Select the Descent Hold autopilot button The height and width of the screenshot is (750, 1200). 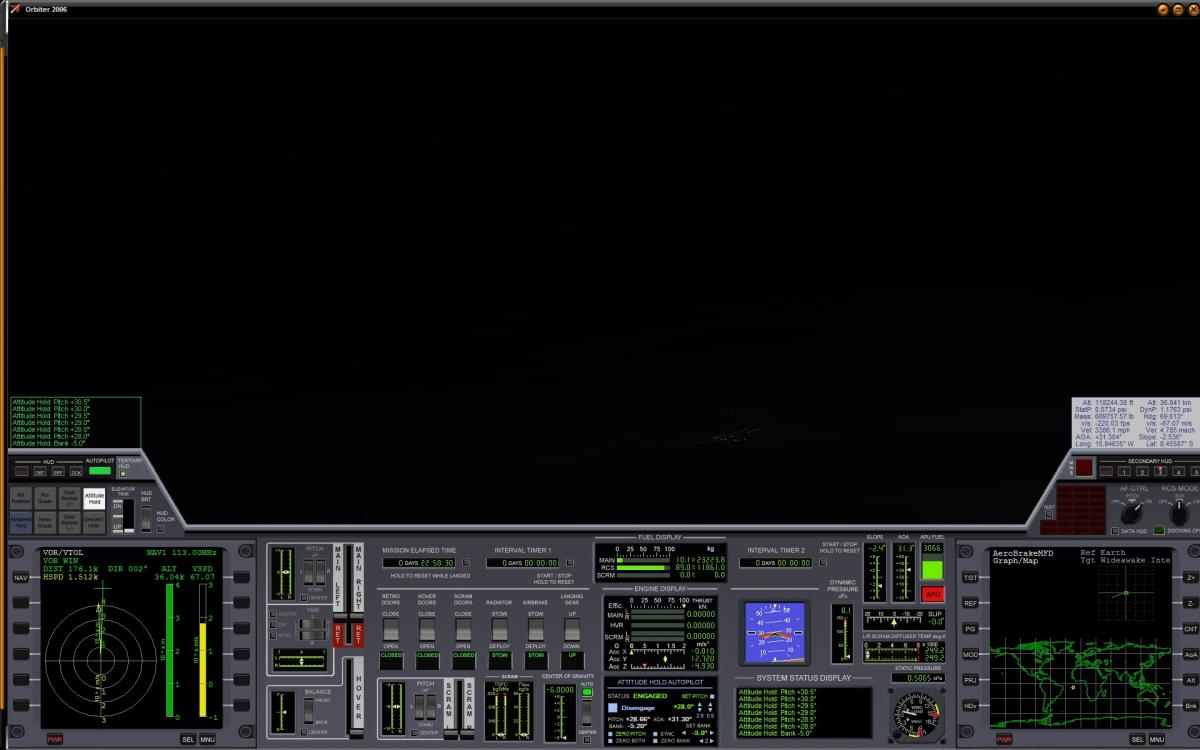94,523
